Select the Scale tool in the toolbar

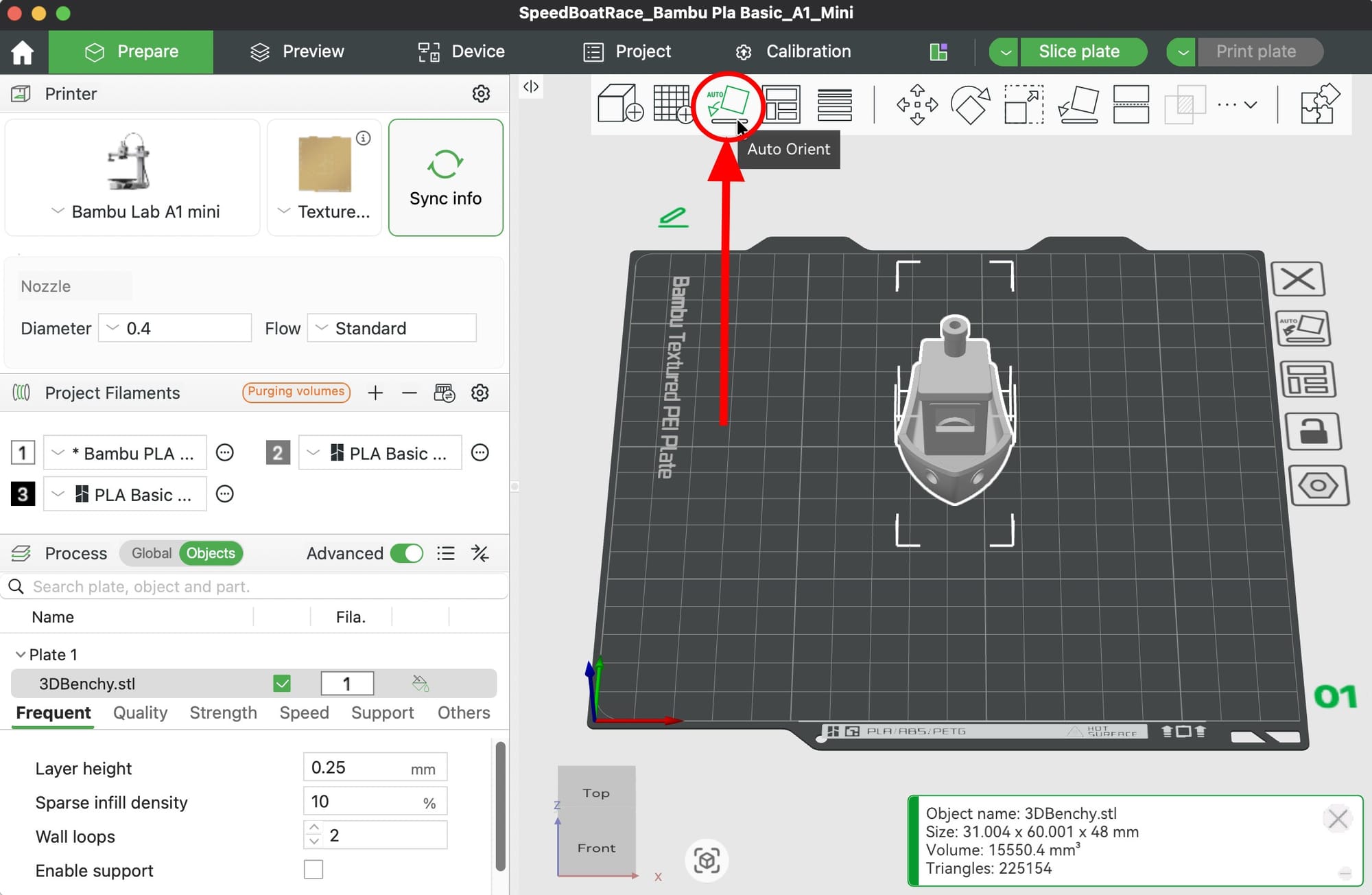click(x=1024, y=104)
